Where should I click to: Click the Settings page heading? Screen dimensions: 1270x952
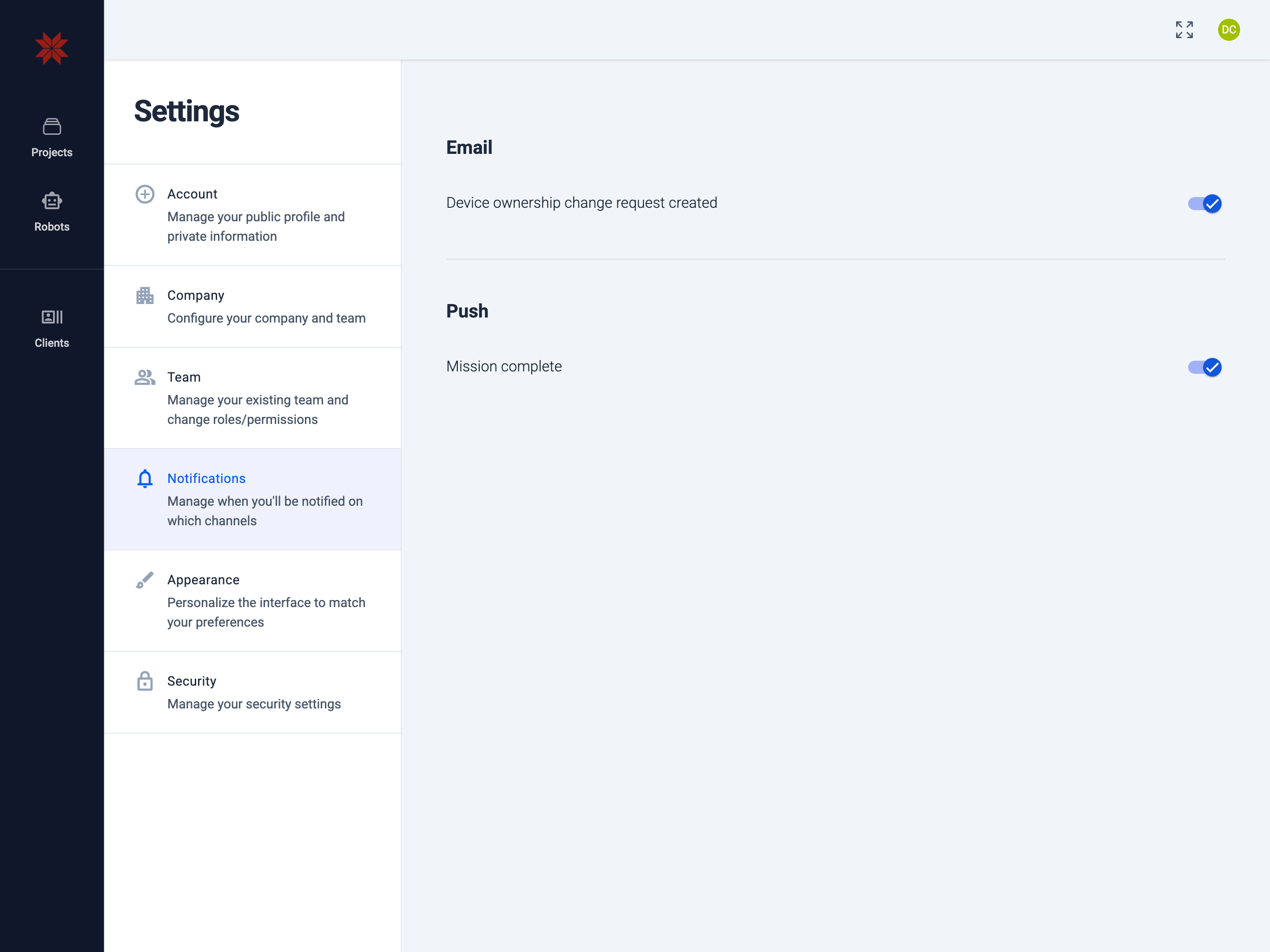click(x=186, y=112)
